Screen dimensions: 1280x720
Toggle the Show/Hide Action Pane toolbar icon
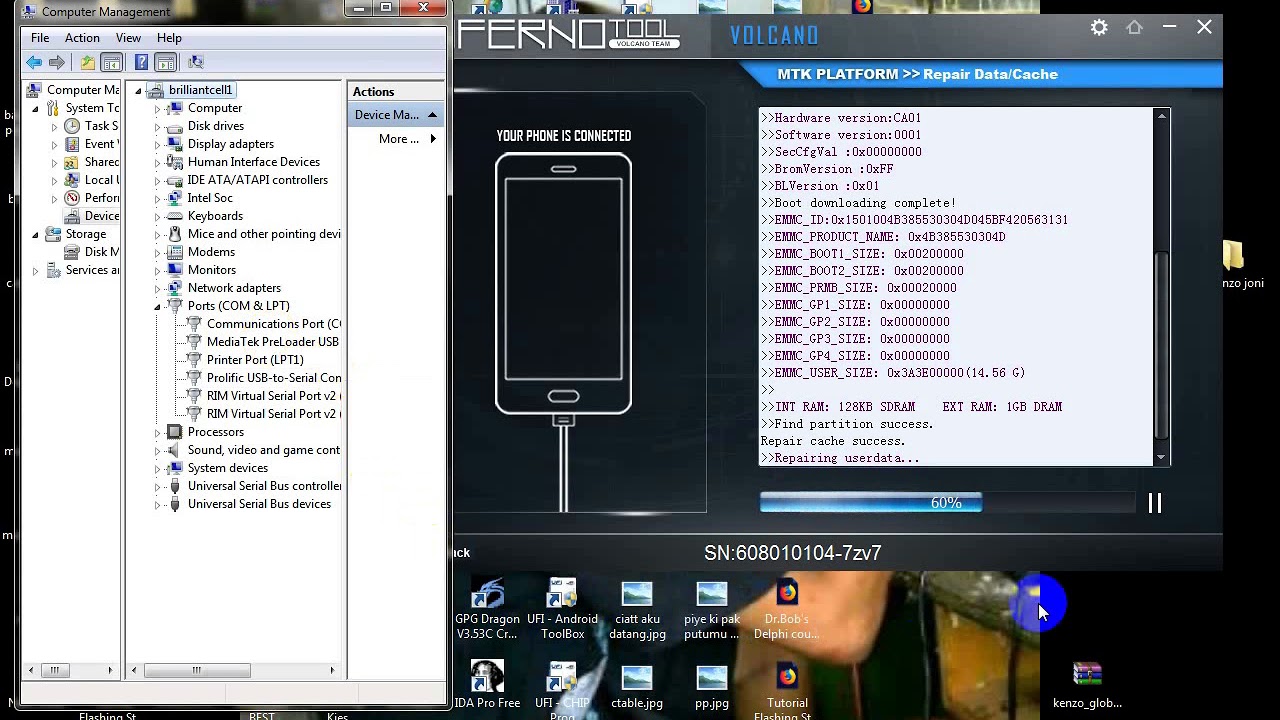click(166, 63)
